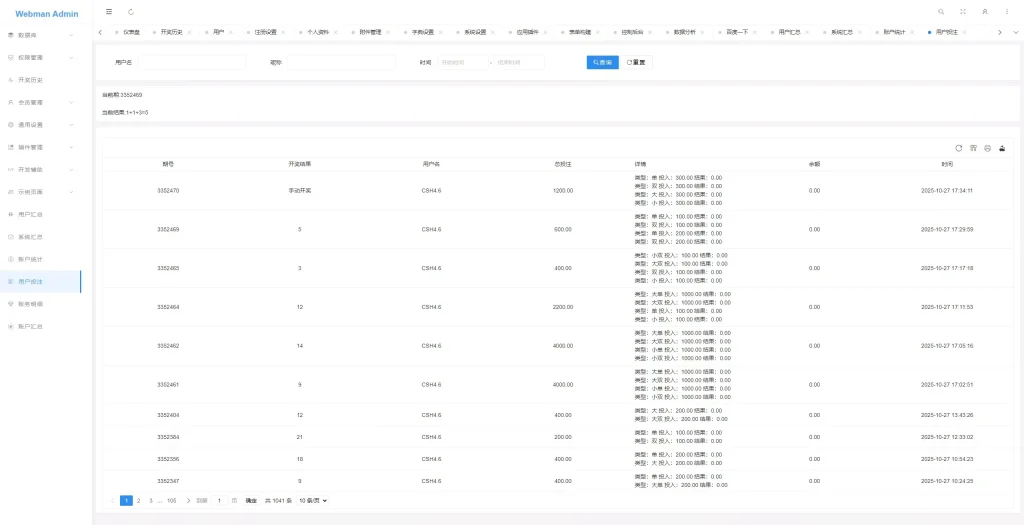Screen dimensions: 1024x525
Task: Expand the 开发辅助 sidebar menu
Action: tap(40, 169)
